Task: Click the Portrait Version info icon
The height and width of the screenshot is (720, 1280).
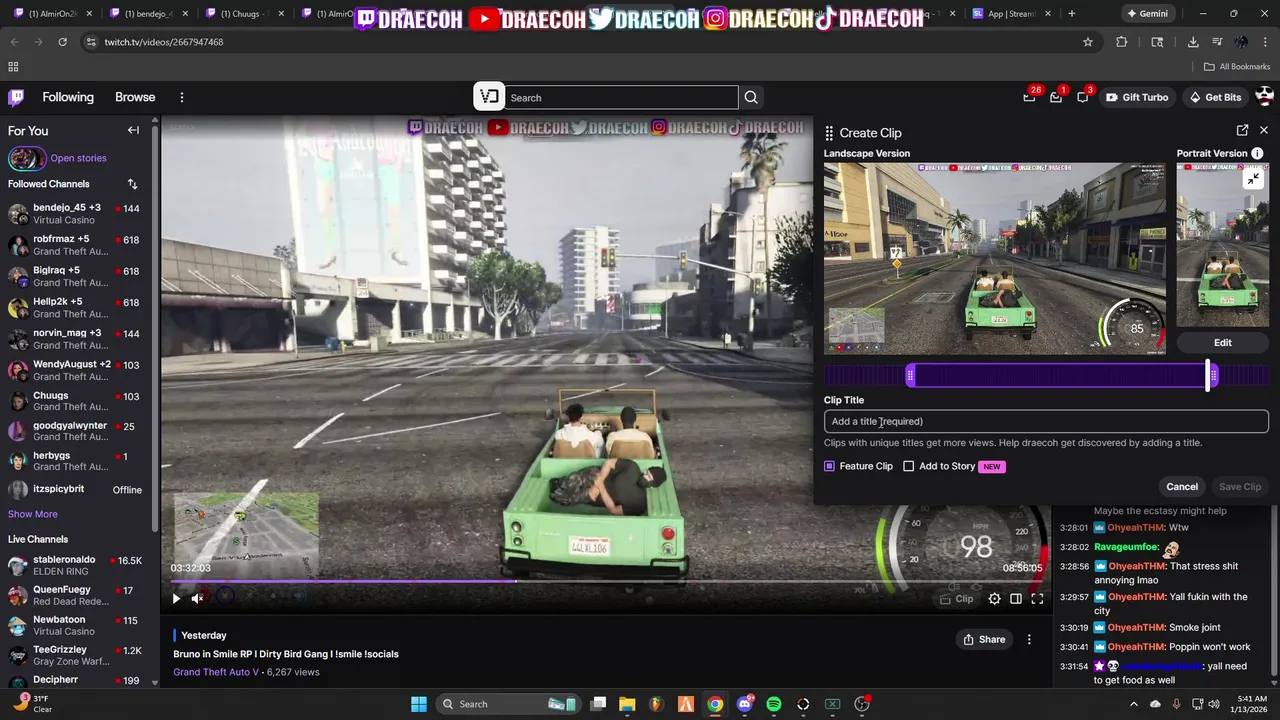Action: [x=1257, y=153]
